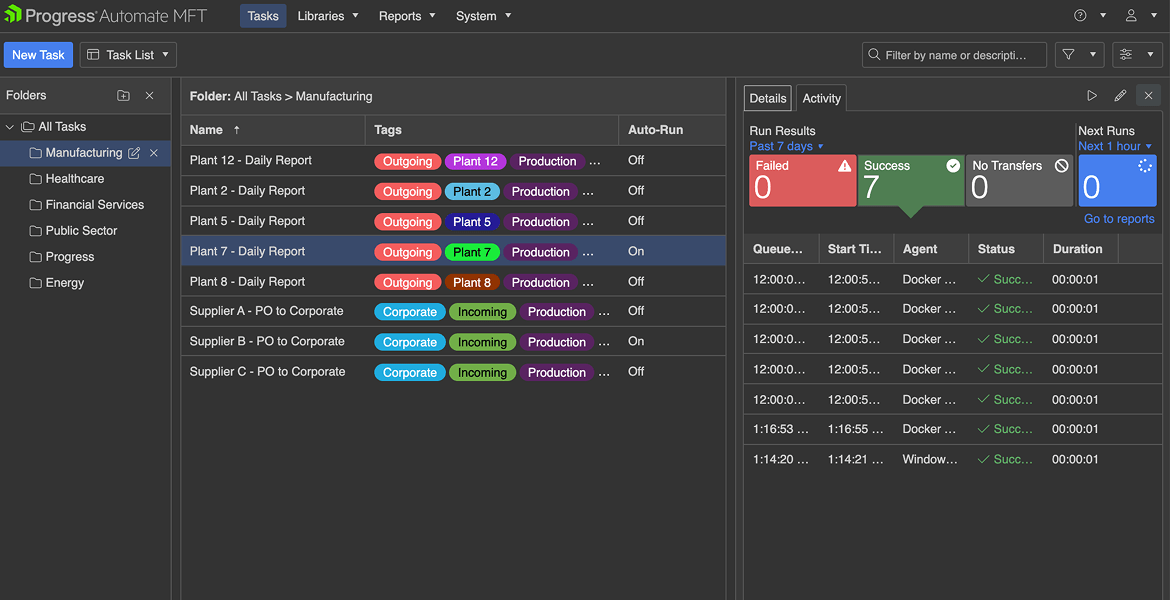1170x600 pixels.
Task: Run the selected task with the play icon
Action: (1092, 95)
